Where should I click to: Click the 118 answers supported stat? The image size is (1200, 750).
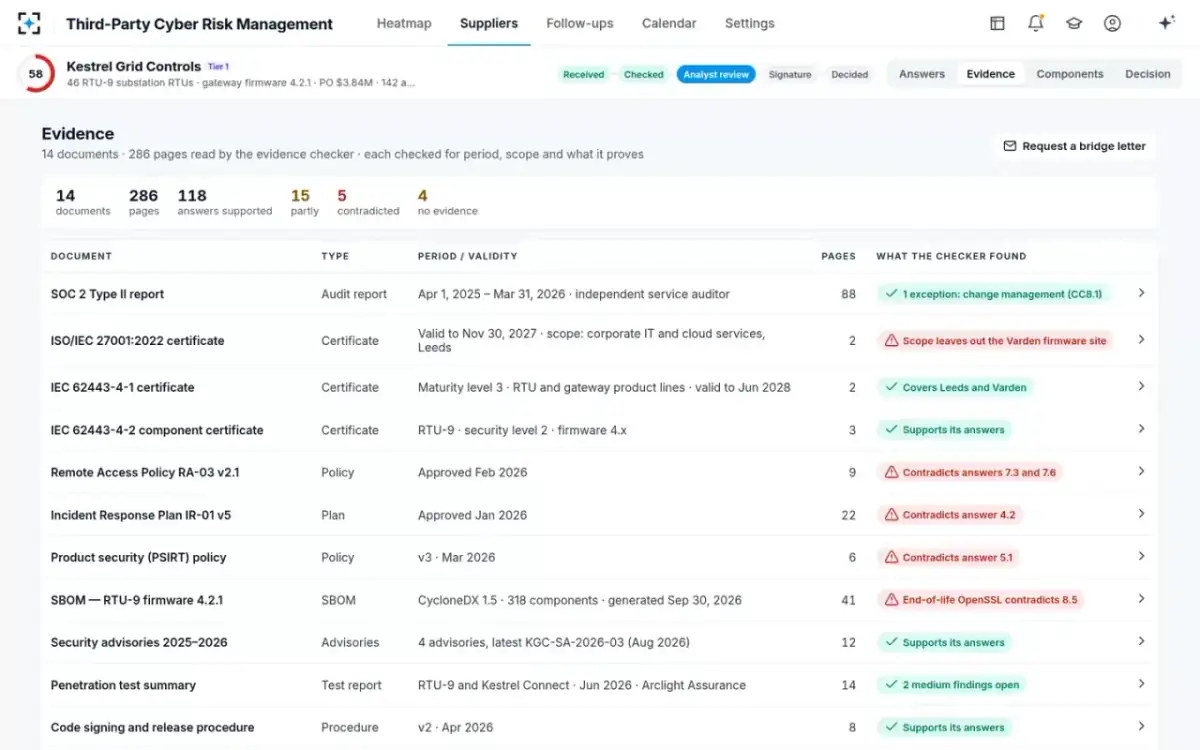pos(225,202)
